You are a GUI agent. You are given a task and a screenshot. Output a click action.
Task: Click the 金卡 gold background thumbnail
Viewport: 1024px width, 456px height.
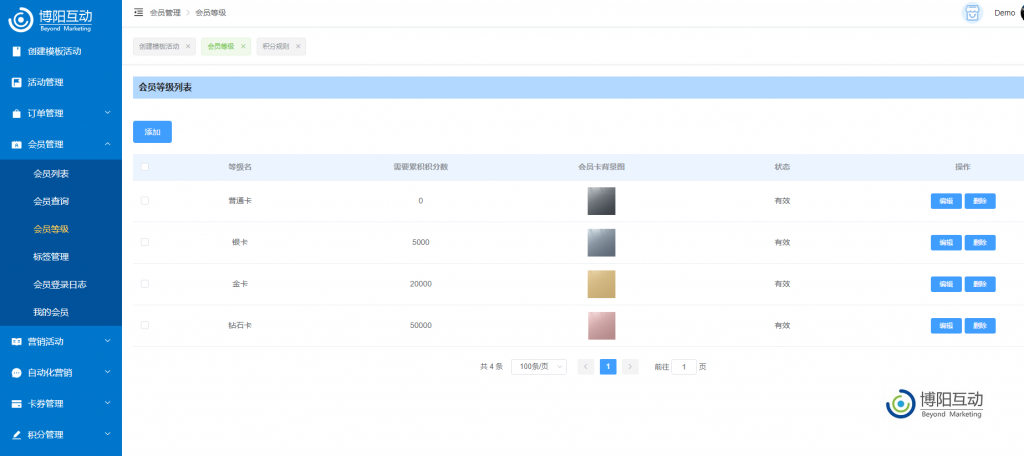tap(601, 284)
